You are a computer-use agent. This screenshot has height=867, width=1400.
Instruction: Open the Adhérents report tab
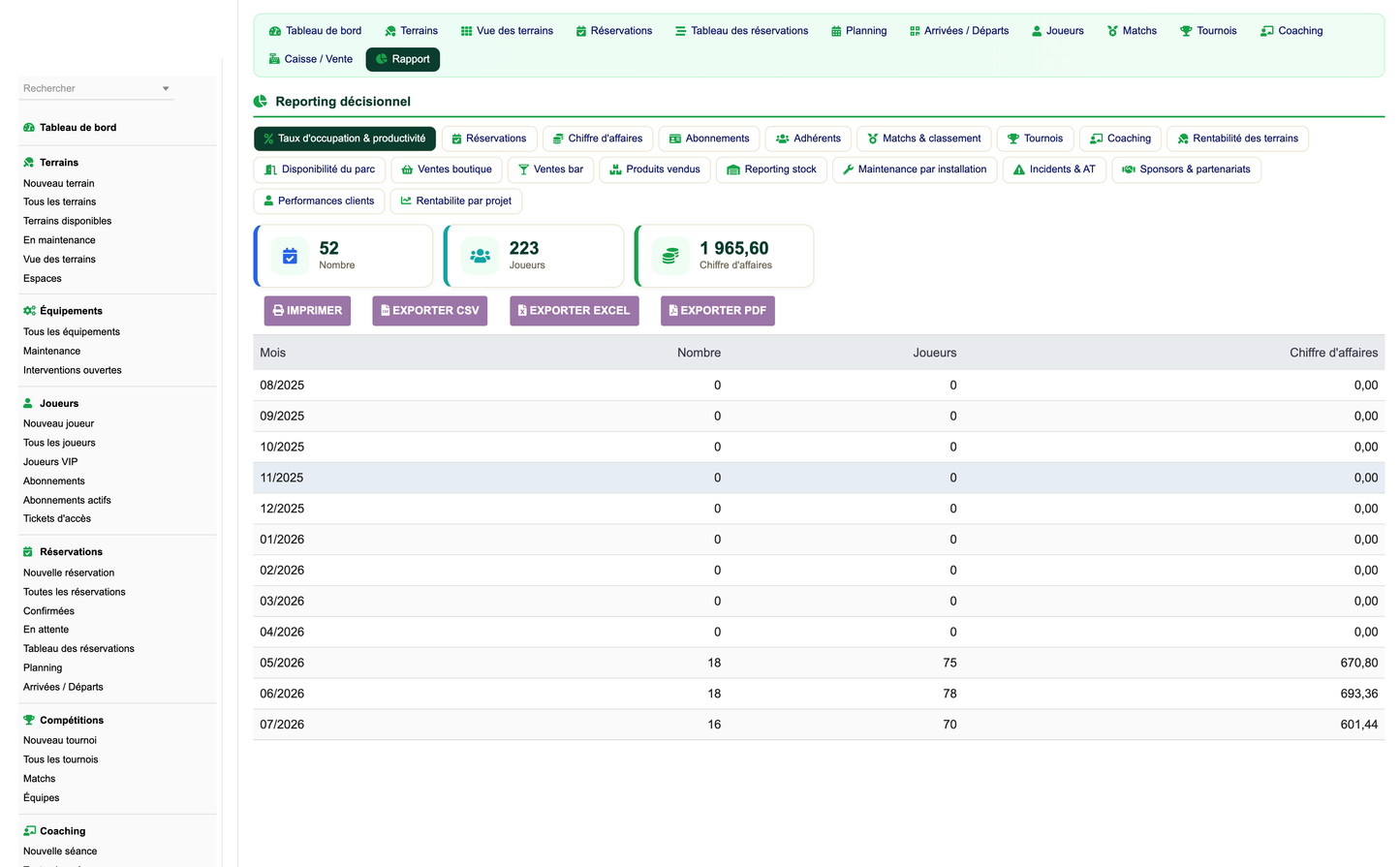pyautogui.click(x=808, y=139)
